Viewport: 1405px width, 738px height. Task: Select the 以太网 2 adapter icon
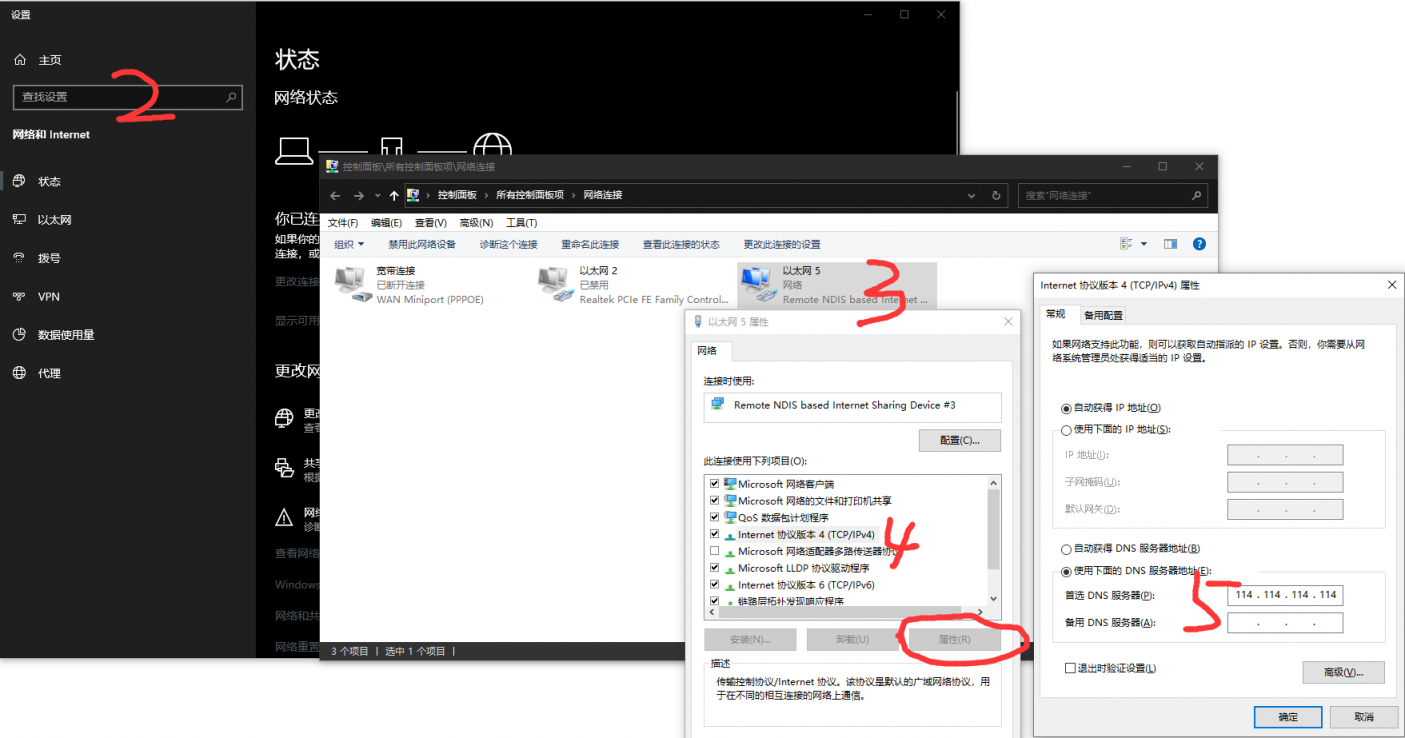pyautogui.click(x=554, y=284)
